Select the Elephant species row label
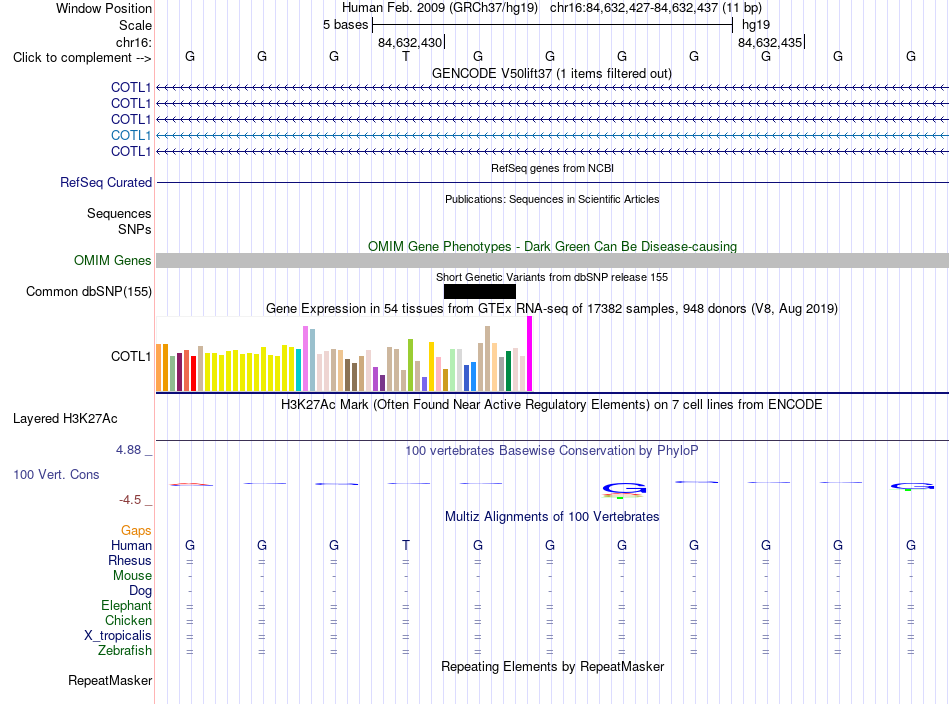 coord(127,605)
